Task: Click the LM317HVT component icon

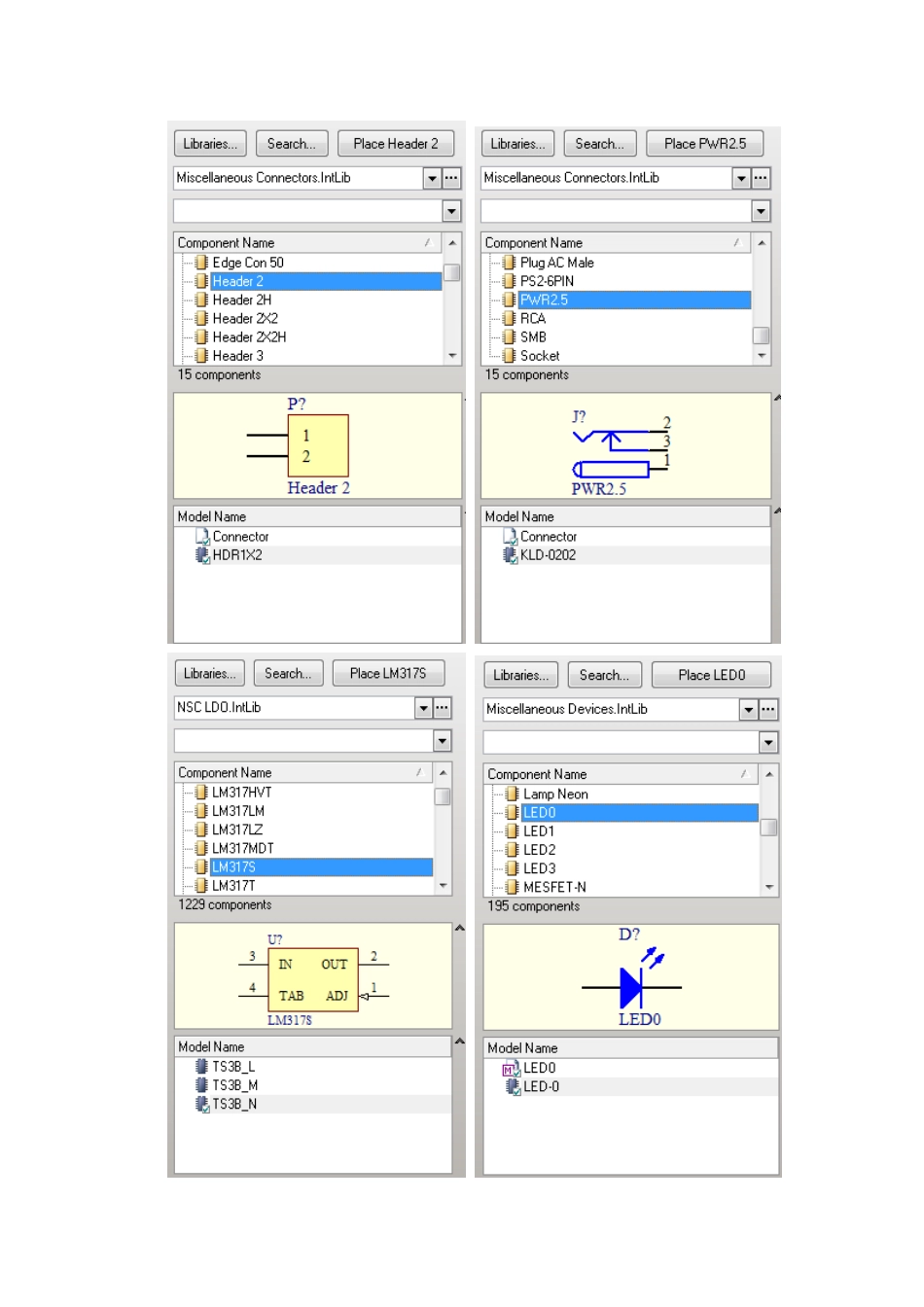Action: point(201,793)
